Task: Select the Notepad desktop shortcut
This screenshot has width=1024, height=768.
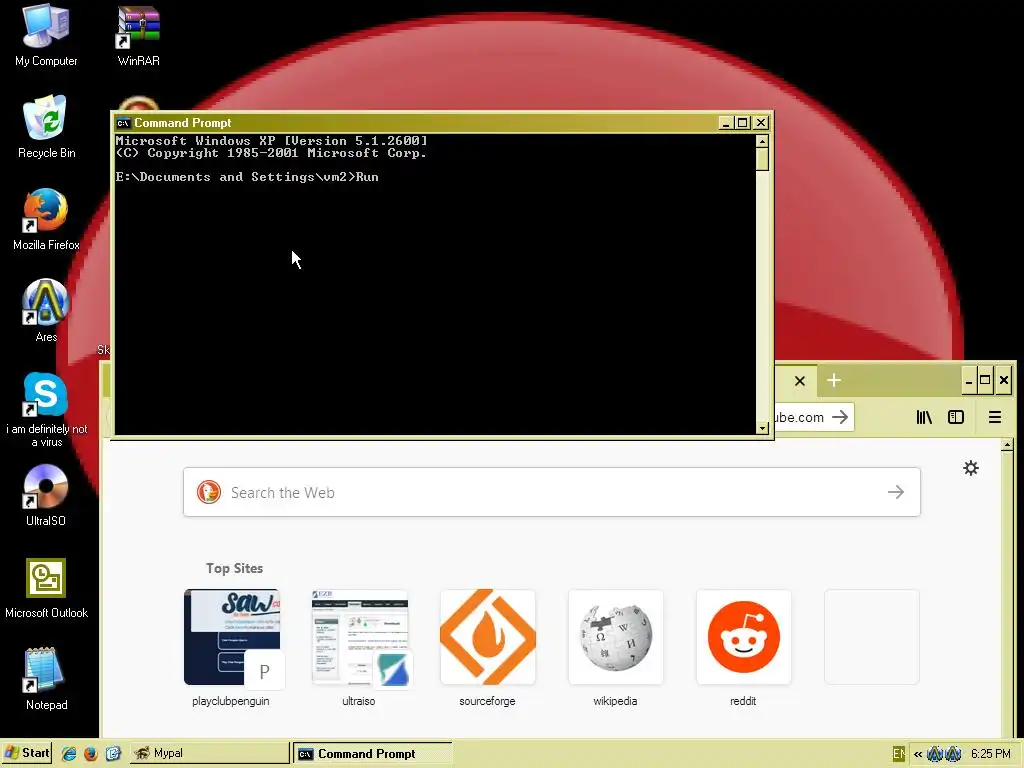Action: 46,679
